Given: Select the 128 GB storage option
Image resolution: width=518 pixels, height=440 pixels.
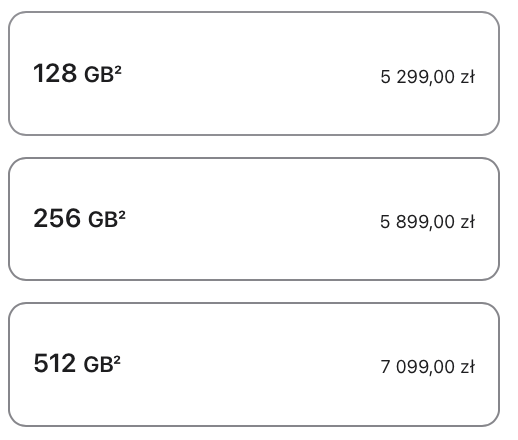Looking at the screenshot, I should pyautogui.click(x=254, y=74).
